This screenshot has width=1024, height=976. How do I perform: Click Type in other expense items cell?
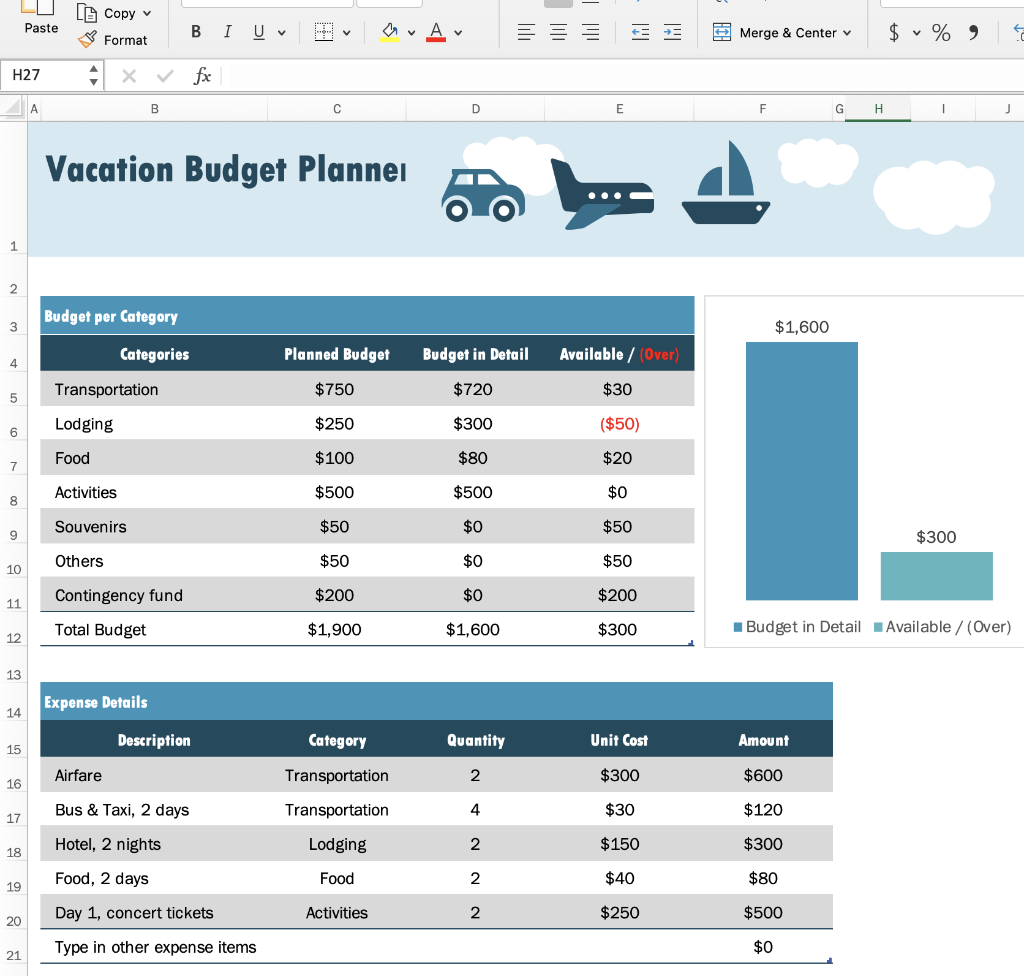155,947
